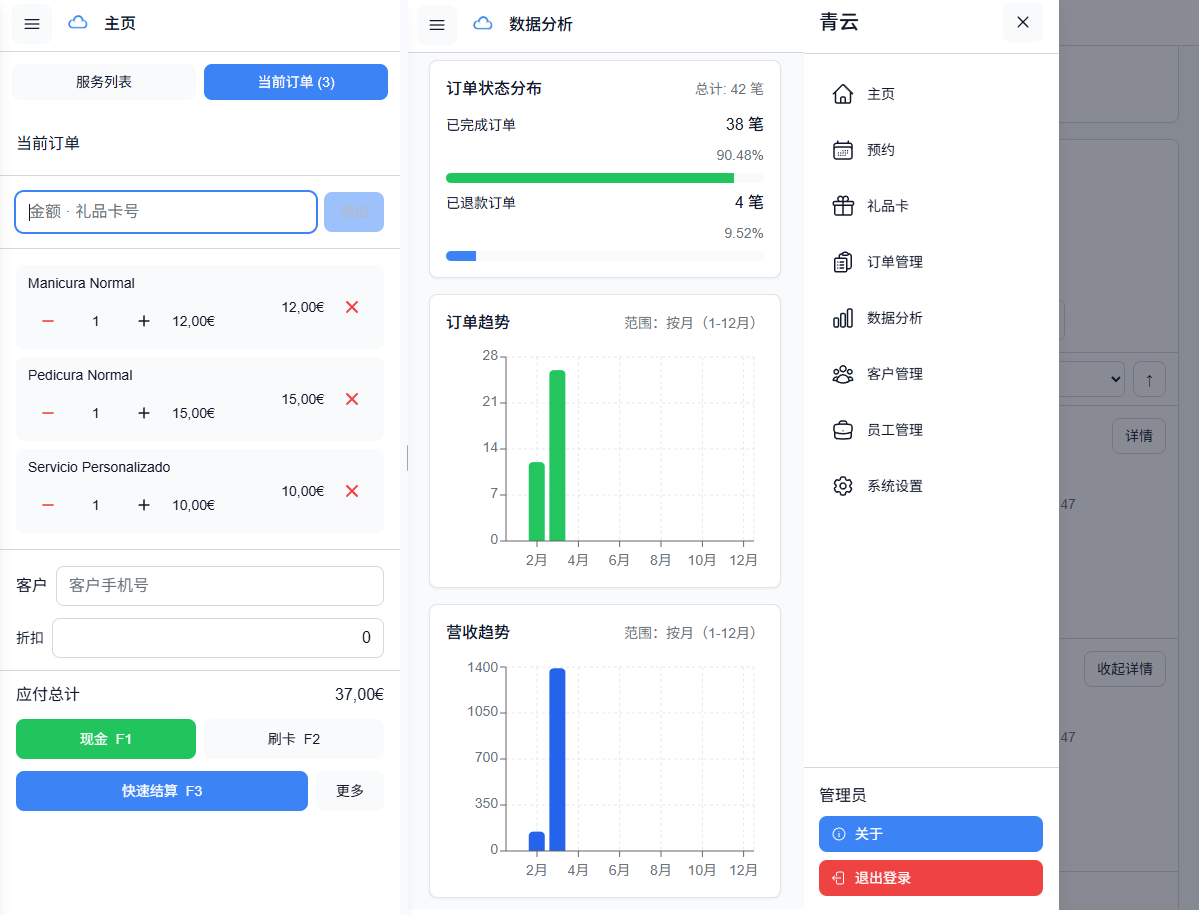Close the 青云 sidebar drawer
Image resolution: width=1199 pixels, height=918 pixels.
tap(1022, 22)
